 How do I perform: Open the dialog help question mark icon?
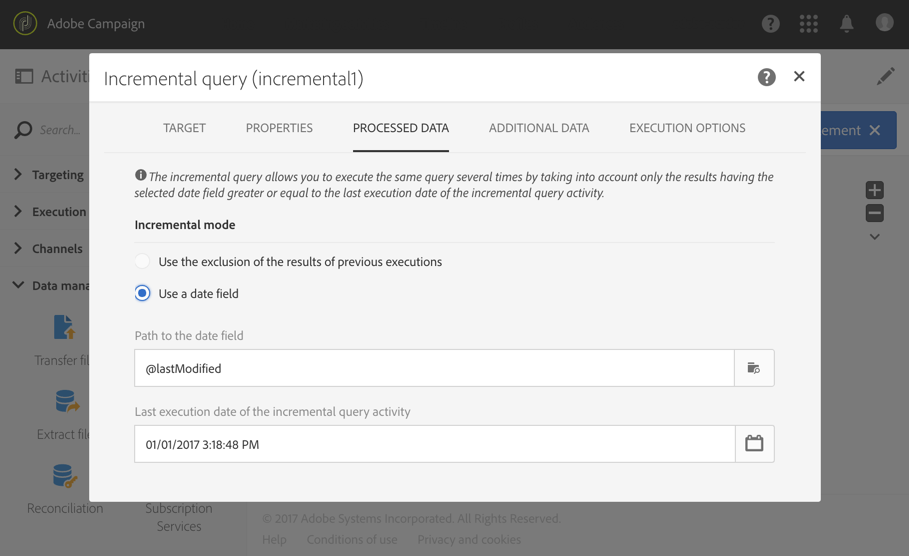[x=766, y=77]
